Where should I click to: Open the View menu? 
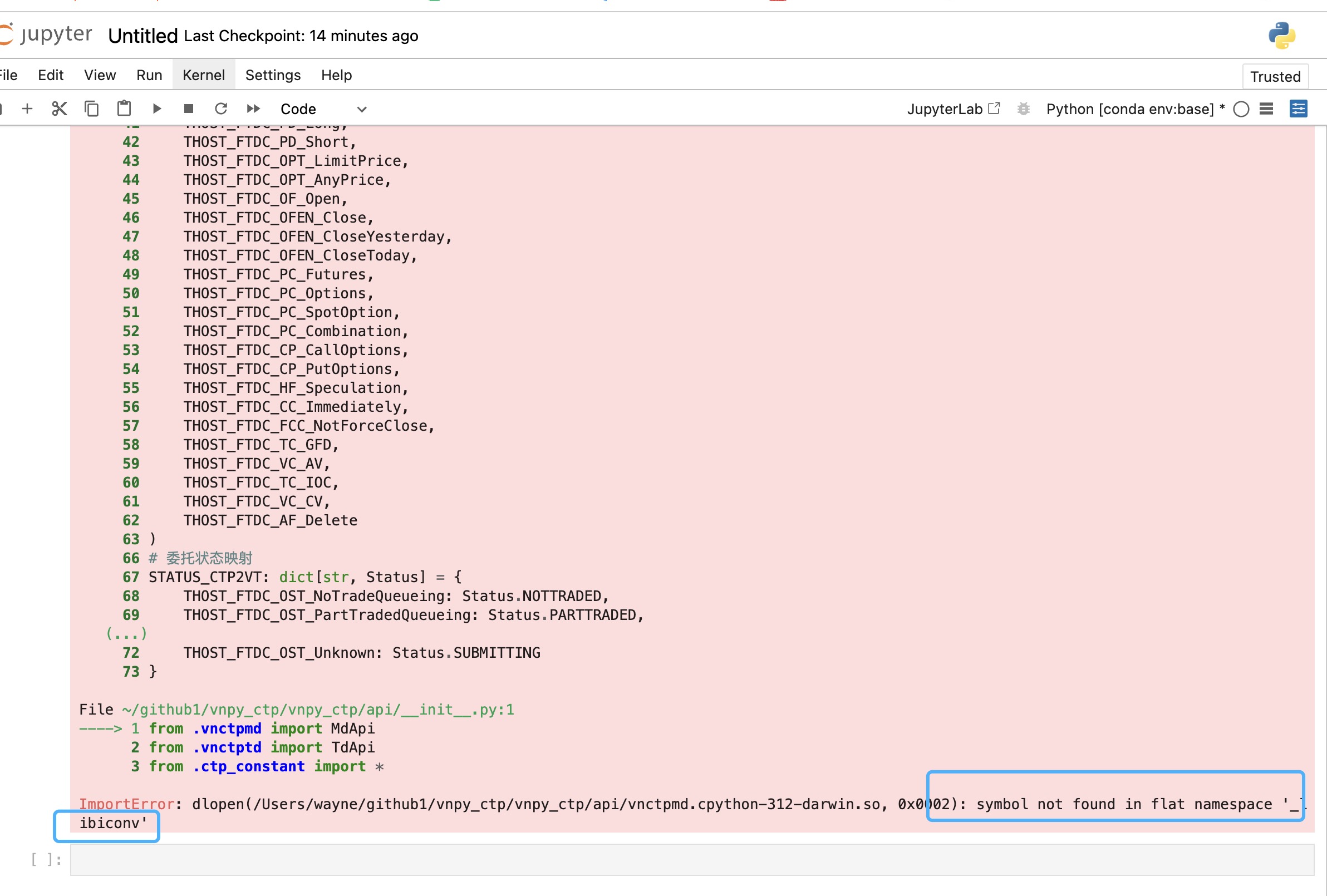click(100, 75)
